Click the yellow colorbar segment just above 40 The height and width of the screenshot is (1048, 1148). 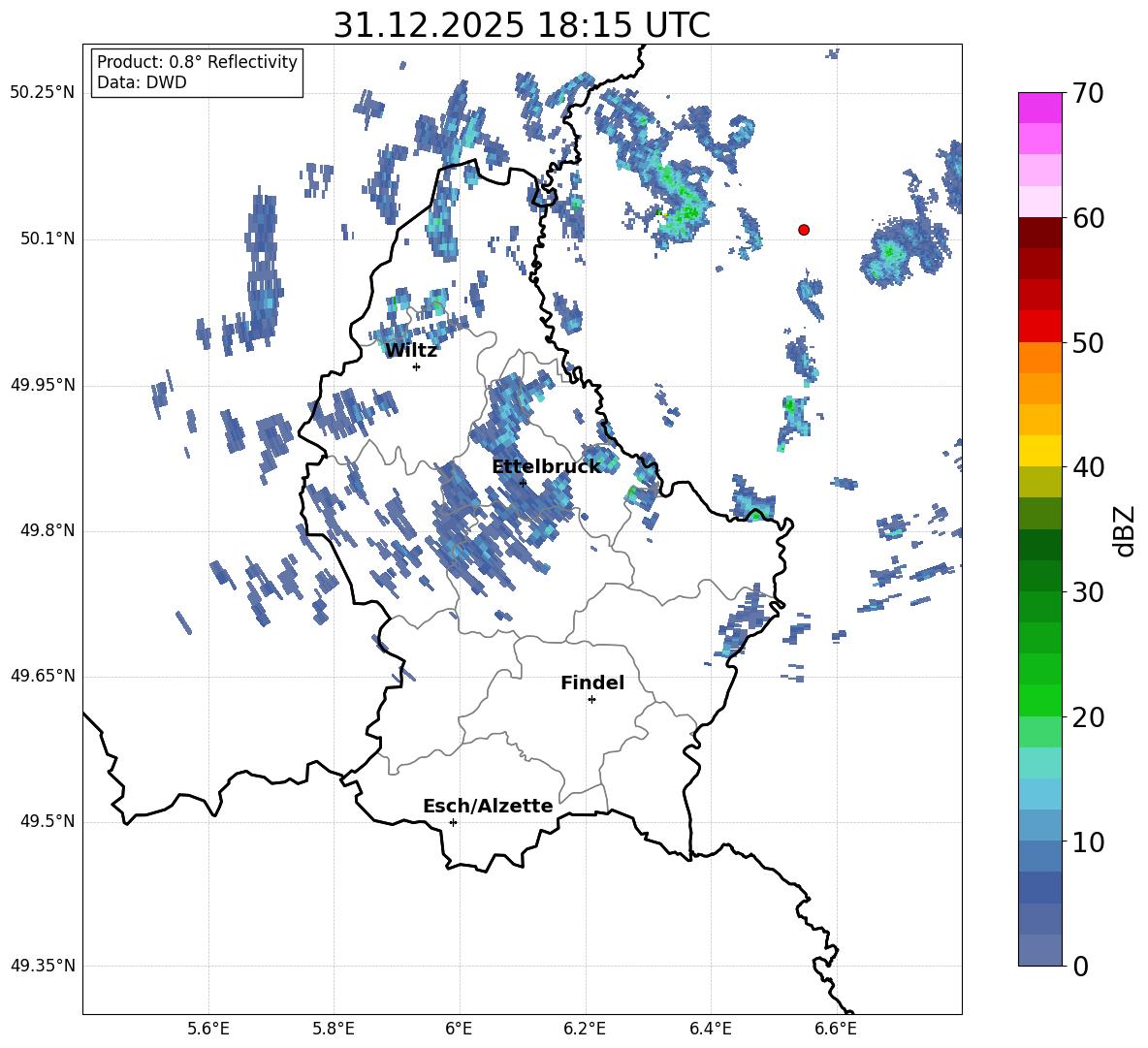pos(1039,451)
